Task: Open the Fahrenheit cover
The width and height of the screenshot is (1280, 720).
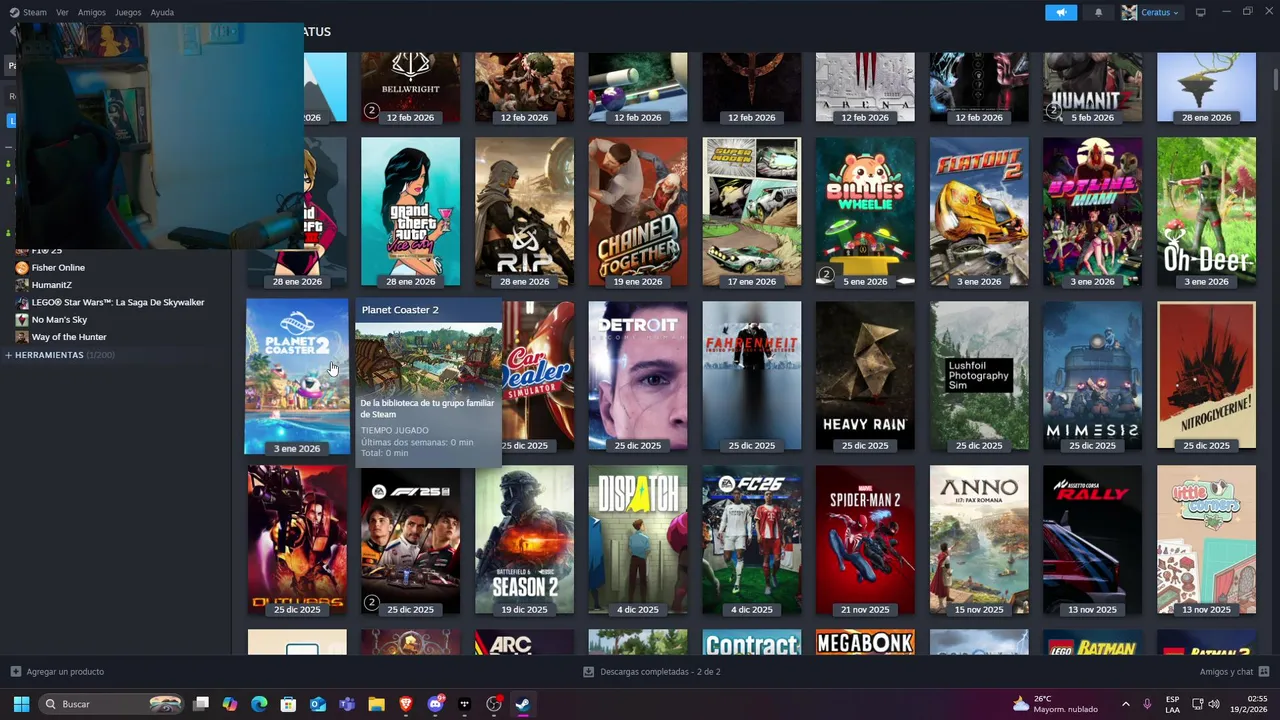Action: 752,375
